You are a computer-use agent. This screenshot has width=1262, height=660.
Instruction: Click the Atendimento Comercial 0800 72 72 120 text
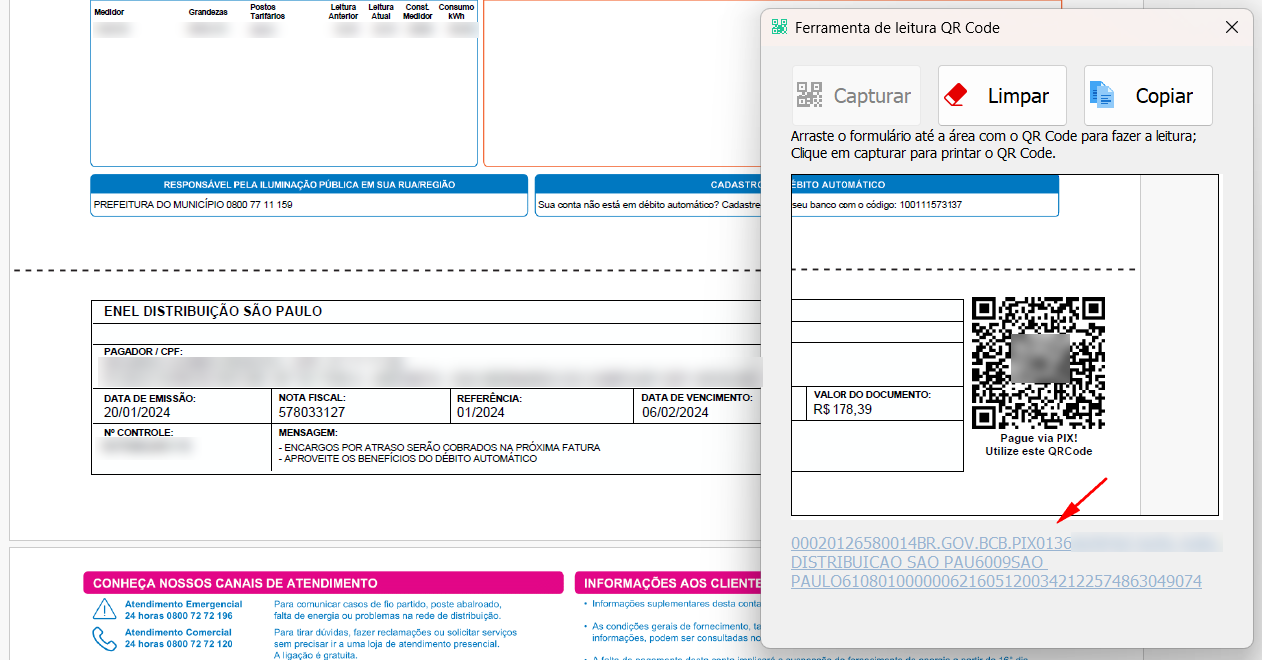click(x=178, y=639)
